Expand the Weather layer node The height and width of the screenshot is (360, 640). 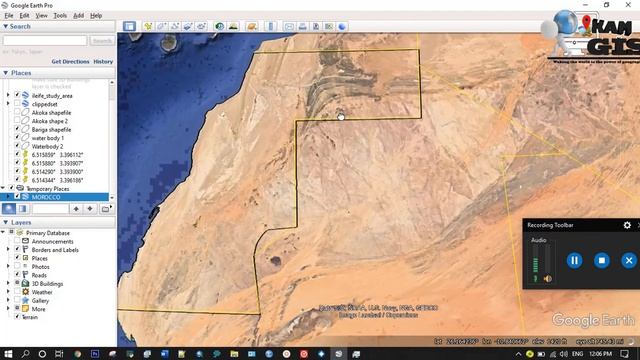pos(8,292)
